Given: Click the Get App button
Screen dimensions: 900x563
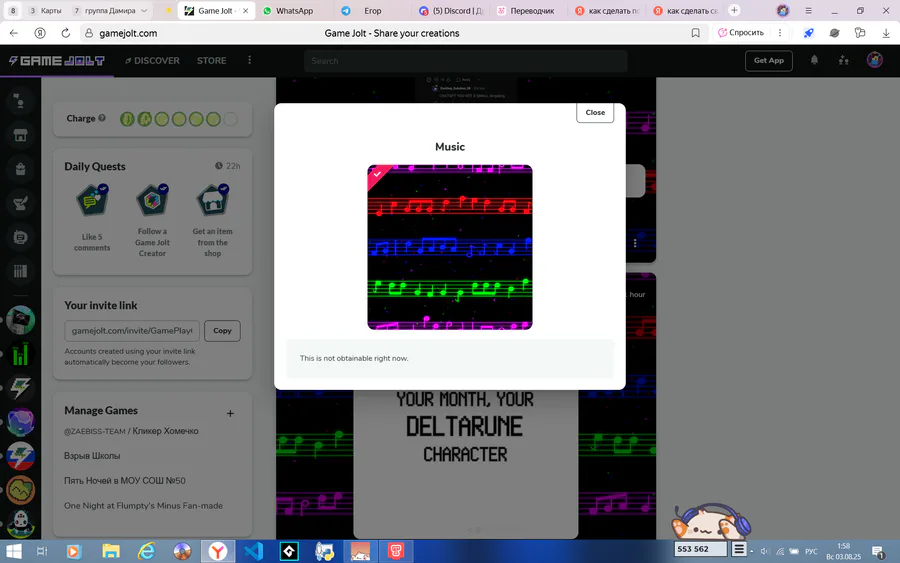Looking at the screenshot, I should (769, 60).
